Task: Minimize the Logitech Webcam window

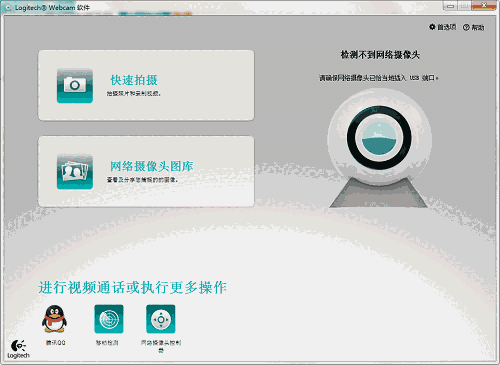Action: (x=450, y=6)
